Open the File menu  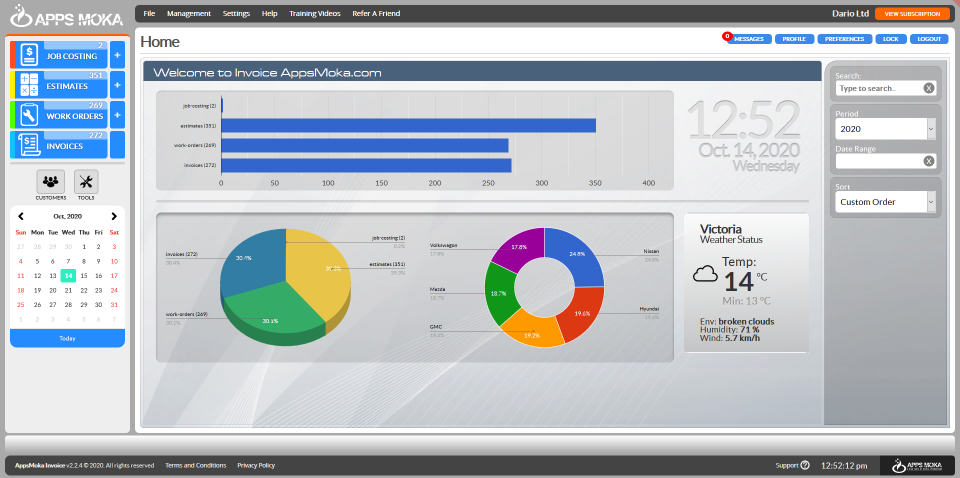pos(149,13)
